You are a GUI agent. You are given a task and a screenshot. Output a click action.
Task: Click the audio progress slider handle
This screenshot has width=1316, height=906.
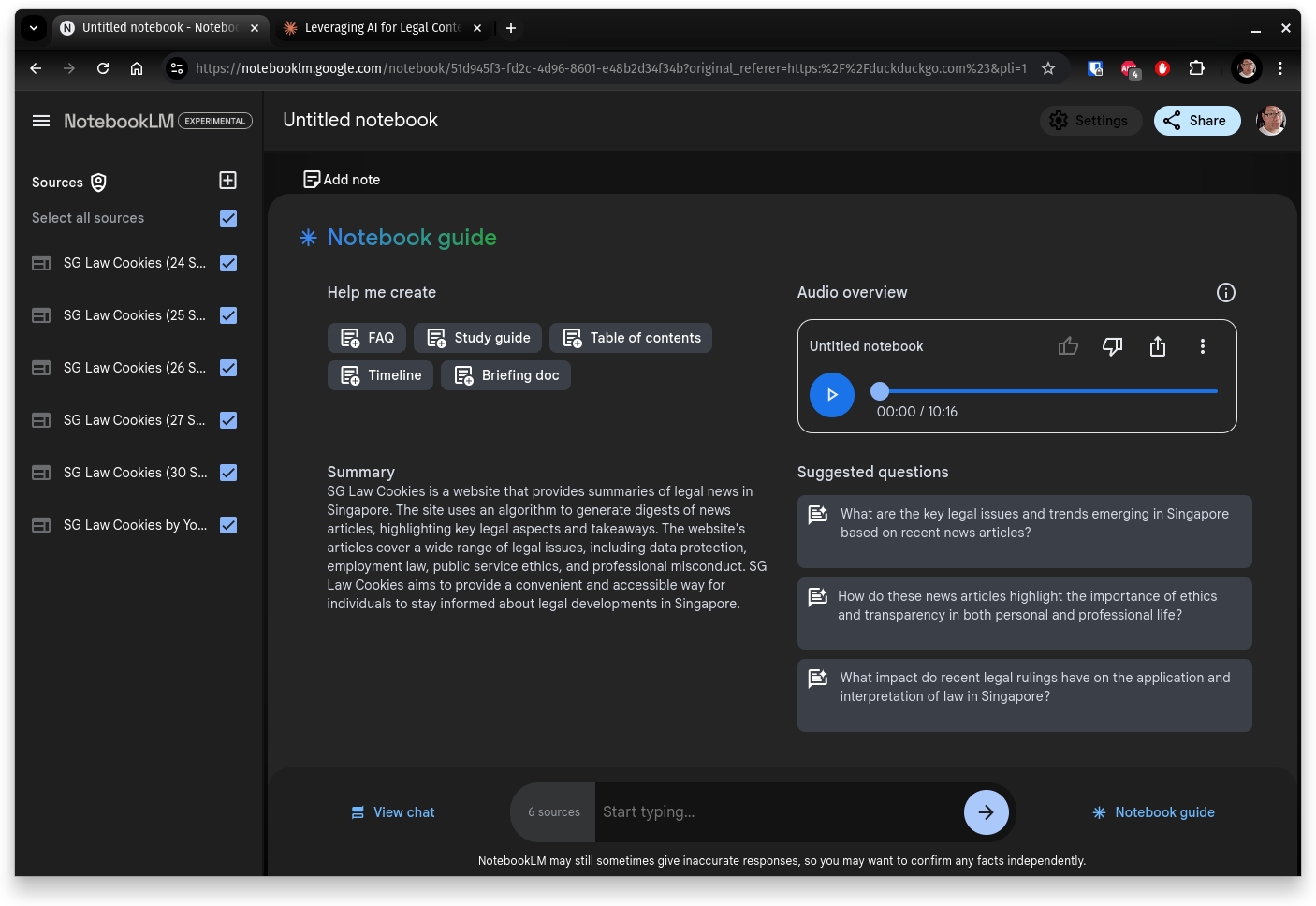(880, 391)
